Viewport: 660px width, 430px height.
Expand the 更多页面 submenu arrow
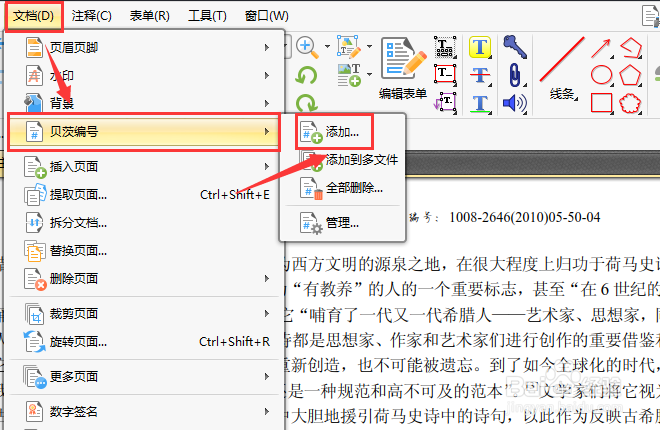[266, 377]
